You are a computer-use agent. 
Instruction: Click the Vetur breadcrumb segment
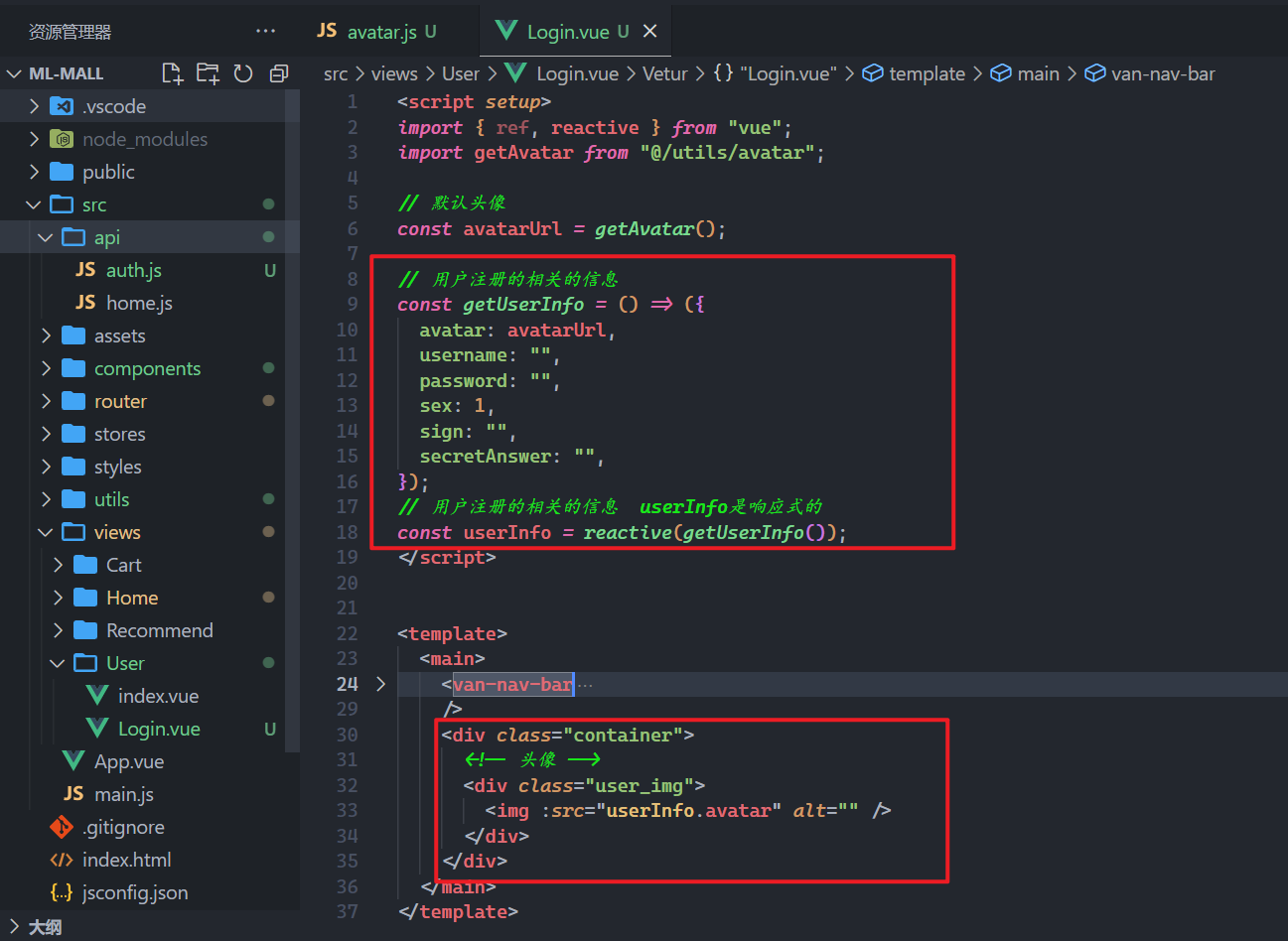click(x=665, y=73)
